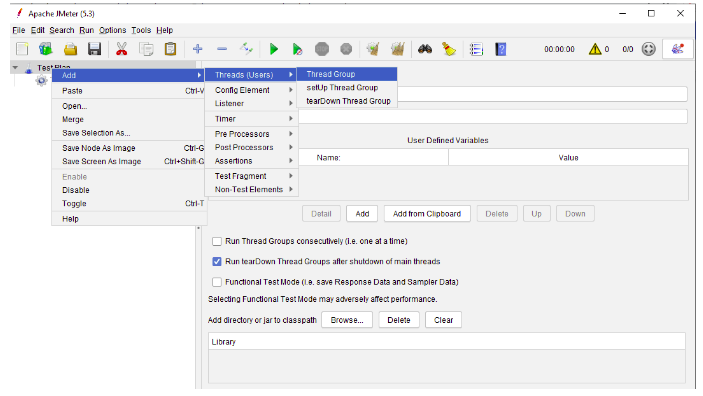Click the Toggle arrows icon in the toolbar
This screenshot has height=396, width=703.
point(246,48)
